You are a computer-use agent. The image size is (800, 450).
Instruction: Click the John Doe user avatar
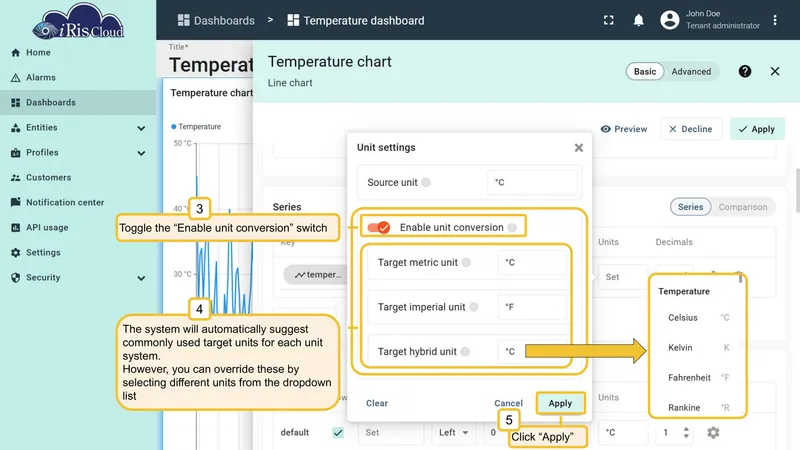[x=669, y=20]
